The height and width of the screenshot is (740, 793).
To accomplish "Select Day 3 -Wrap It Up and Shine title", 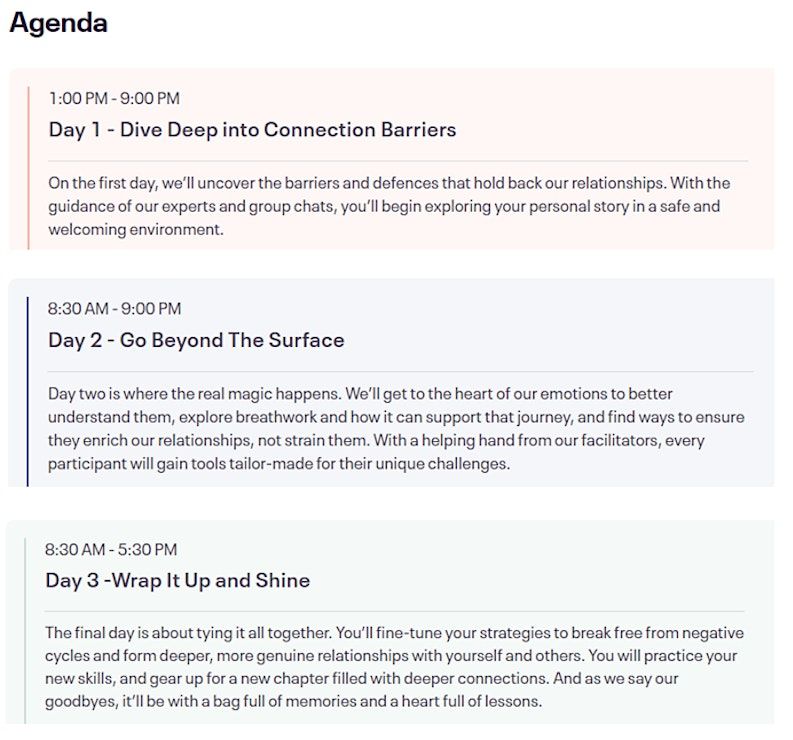I will (178, 580).
